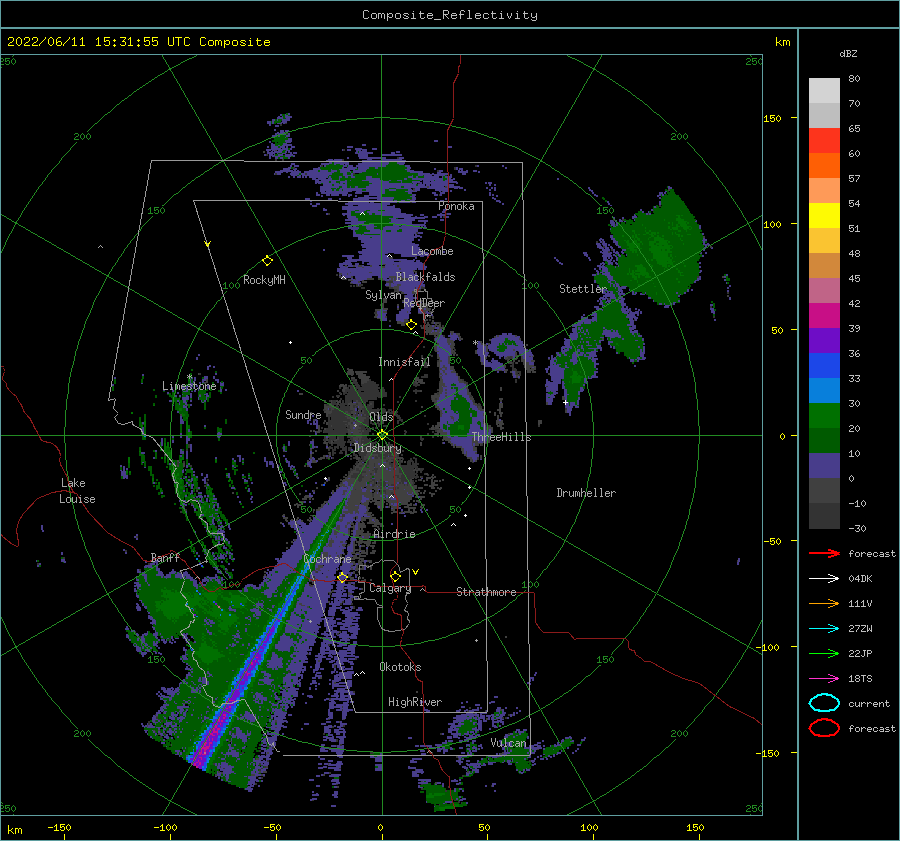Click the Ponoka town label
This screenshot has width=900, height=841.
[x=456, y=206]
